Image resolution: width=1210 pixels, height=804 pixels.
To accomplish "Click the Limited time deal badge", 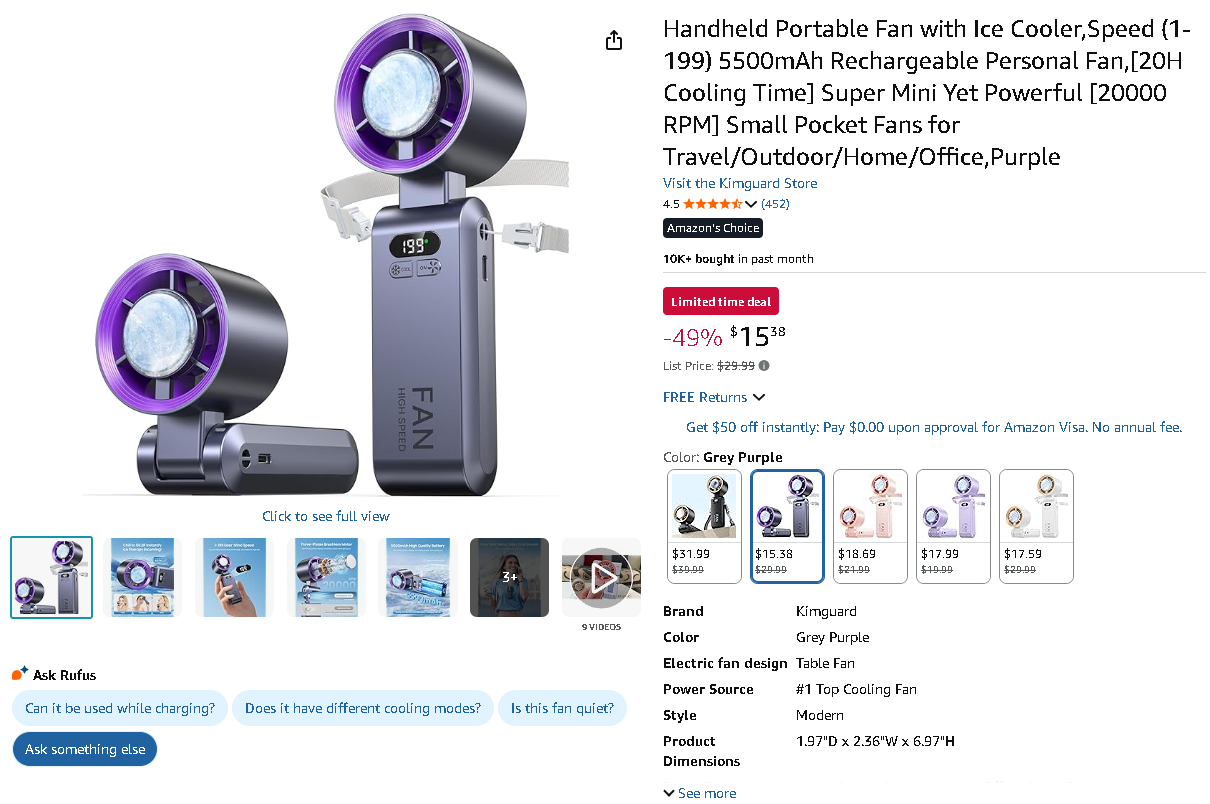I will click(x=721, y=302).
